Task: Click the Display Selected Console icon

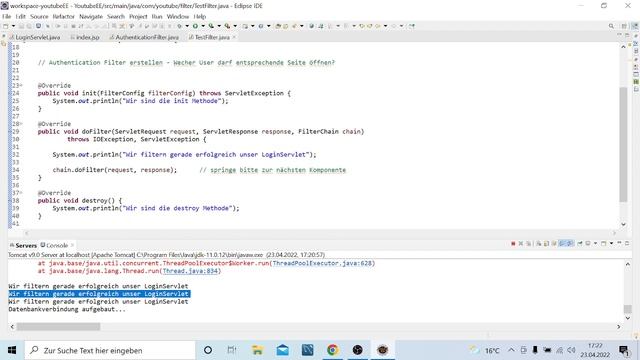Action: [588, 244]
